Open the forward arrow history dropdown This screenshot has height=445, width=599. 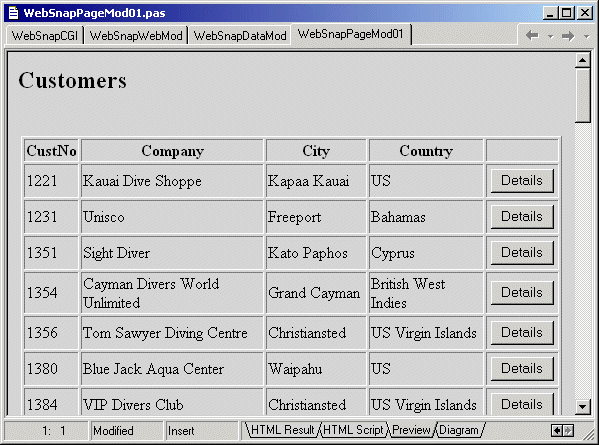586,37
